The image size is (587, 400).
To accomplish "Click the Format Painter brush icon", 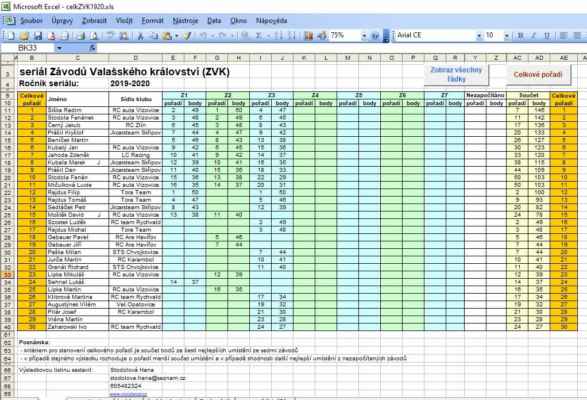I will pos(187,36).
